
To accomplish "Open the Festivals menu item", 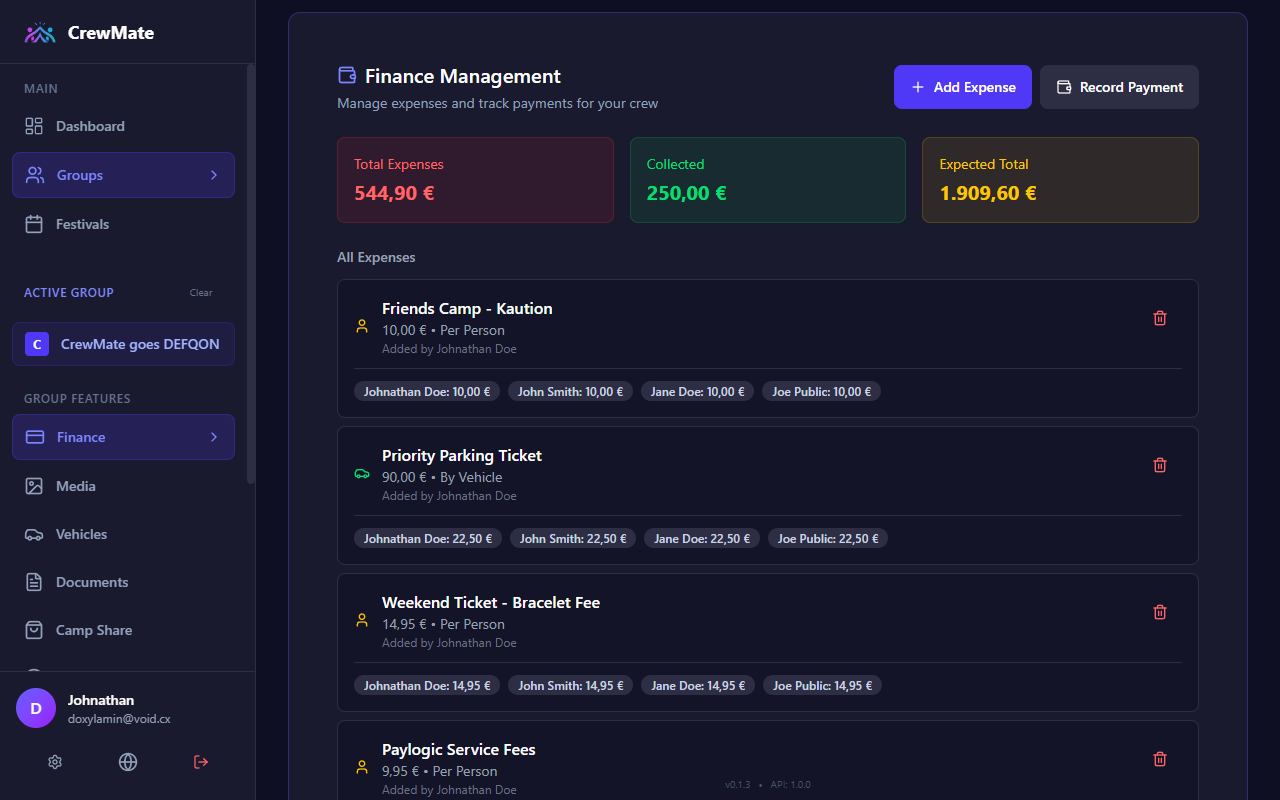I will [x=123, y=224].
